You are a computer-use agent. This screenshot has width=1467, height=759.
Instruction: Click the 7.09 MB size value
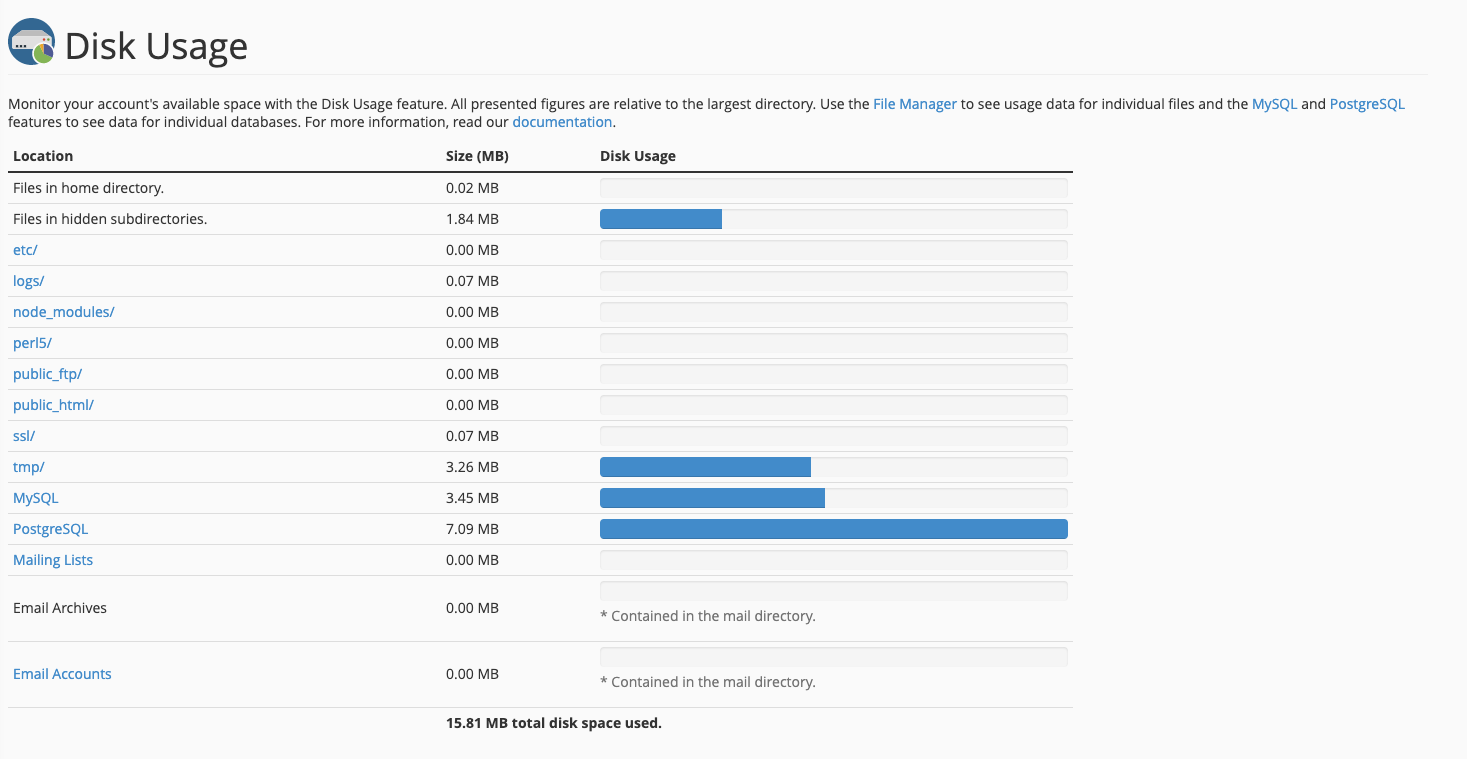(472, 529)
